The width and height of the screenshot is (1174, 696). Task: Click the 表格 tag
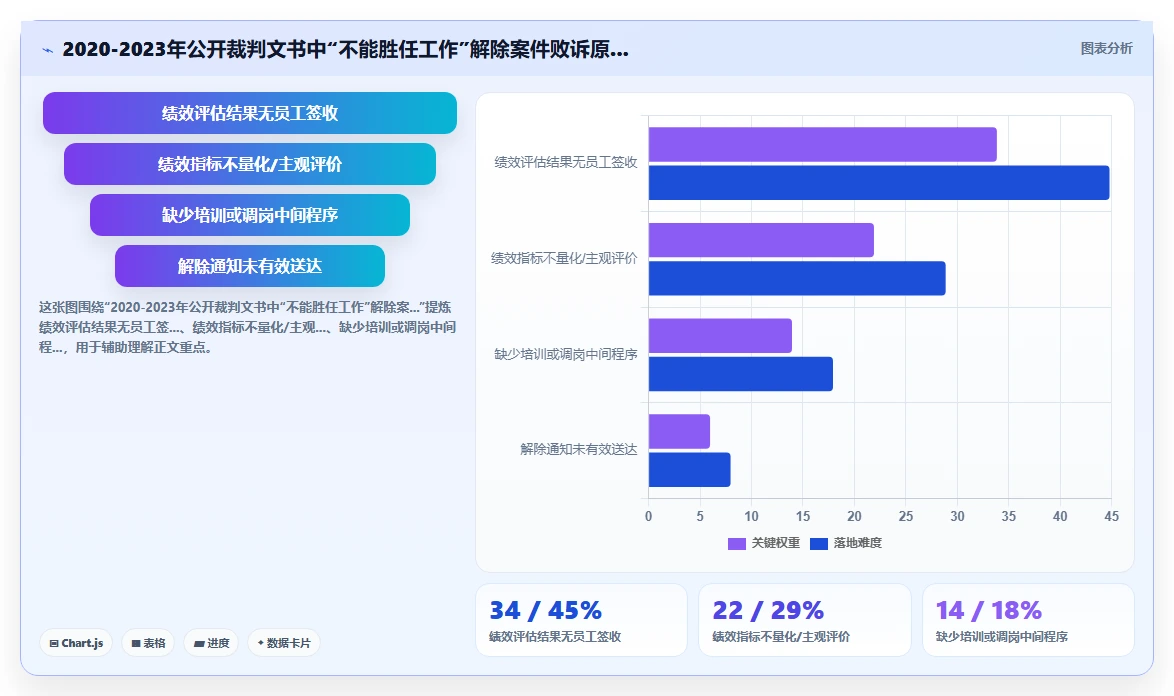click(147, 643)
